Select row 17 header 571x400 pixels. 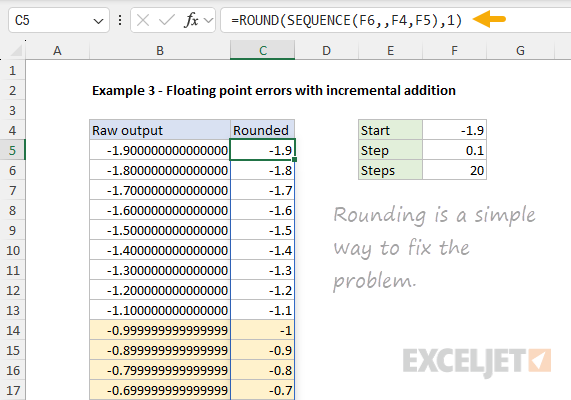click(x=13, y=391)
